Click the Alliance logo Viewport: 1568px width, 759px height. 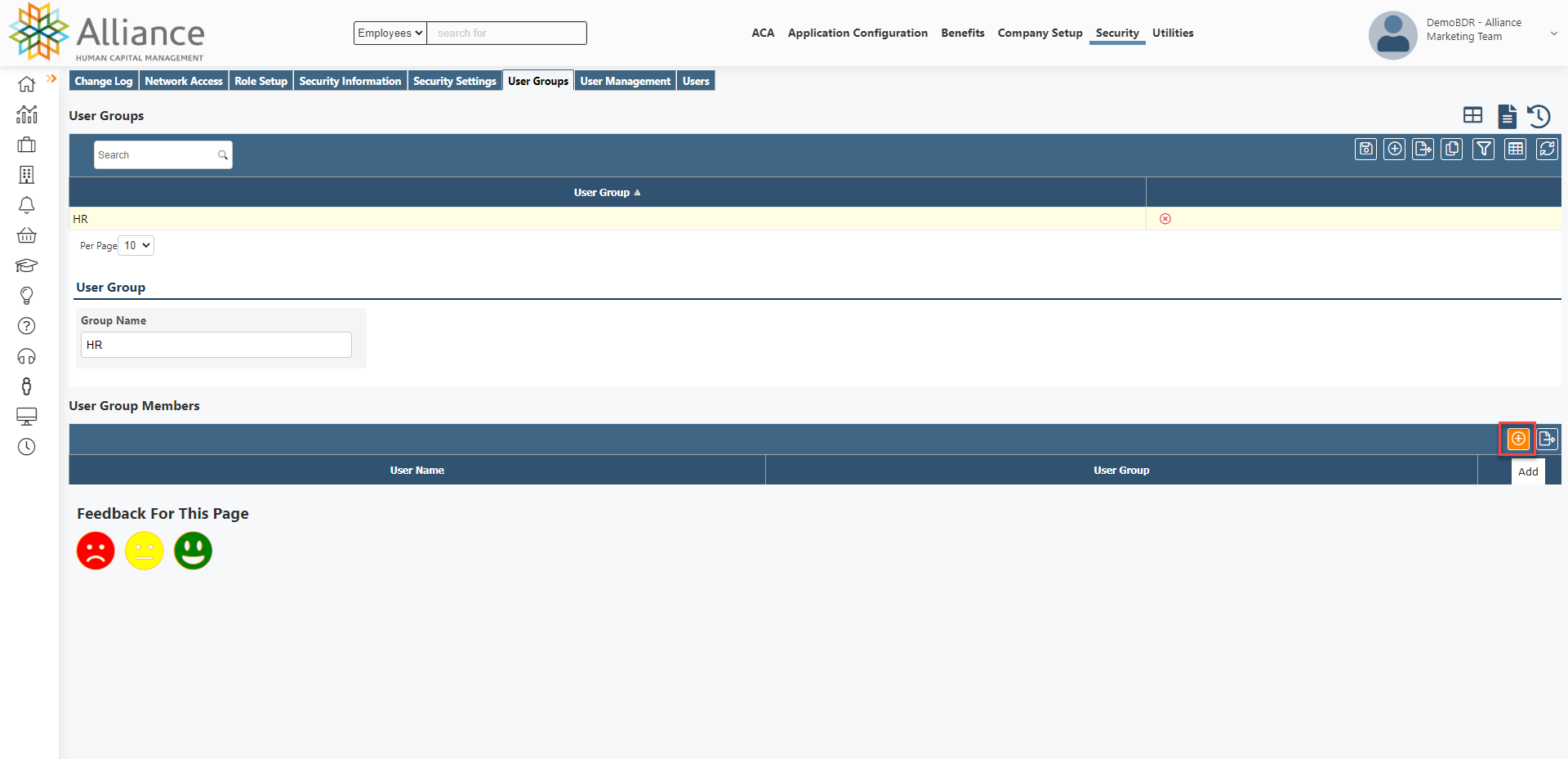point(107,33)
